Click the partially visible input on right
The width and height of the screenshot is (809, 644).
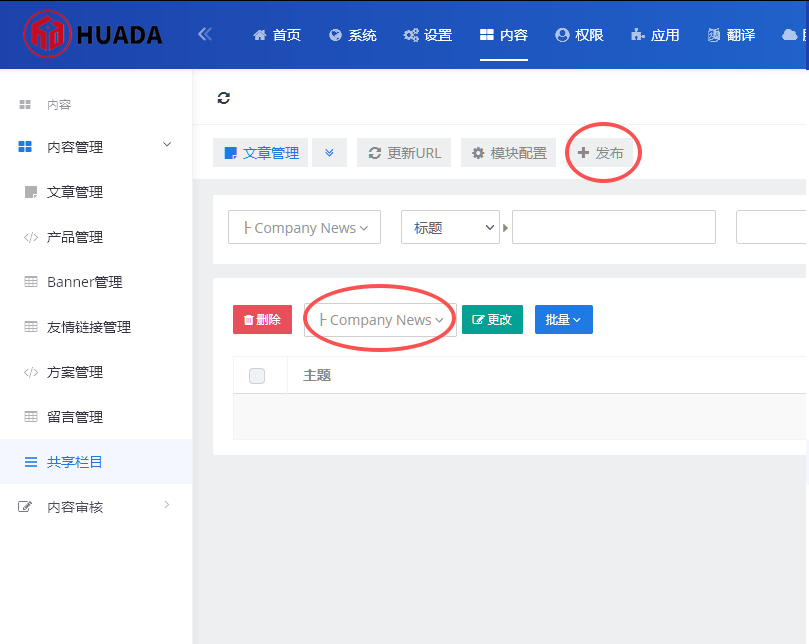[x=772, y=227]
